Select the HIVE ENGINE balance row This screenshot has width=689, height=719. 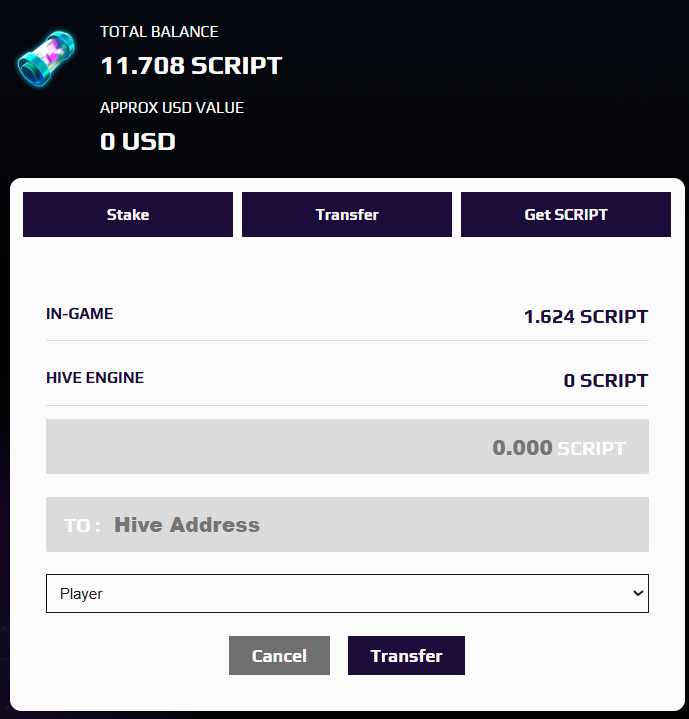tap(347, 379)
